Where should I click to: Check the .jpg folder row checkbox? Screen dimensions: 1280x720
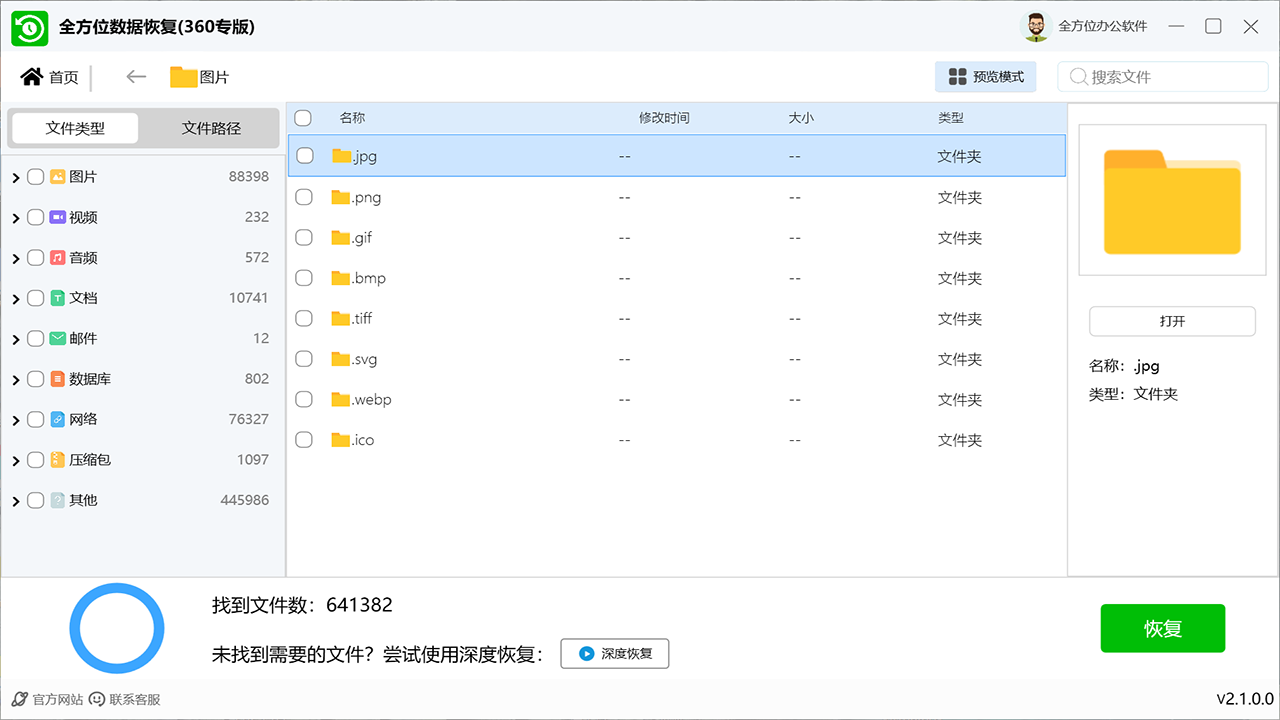click(x=304, y=156)
